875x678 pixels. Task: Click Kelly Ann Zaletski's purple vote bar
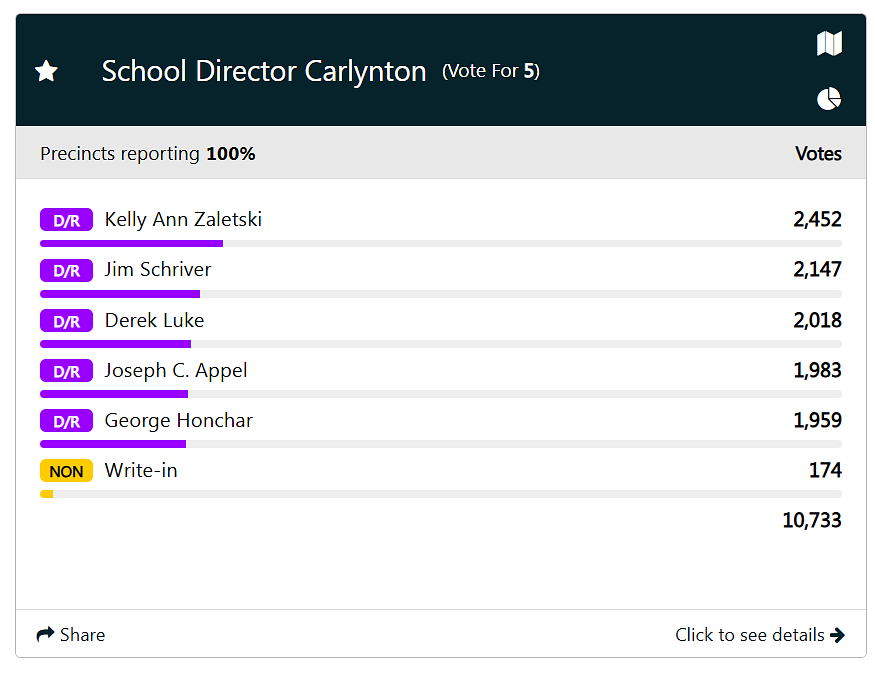click(x=131, y=243)
